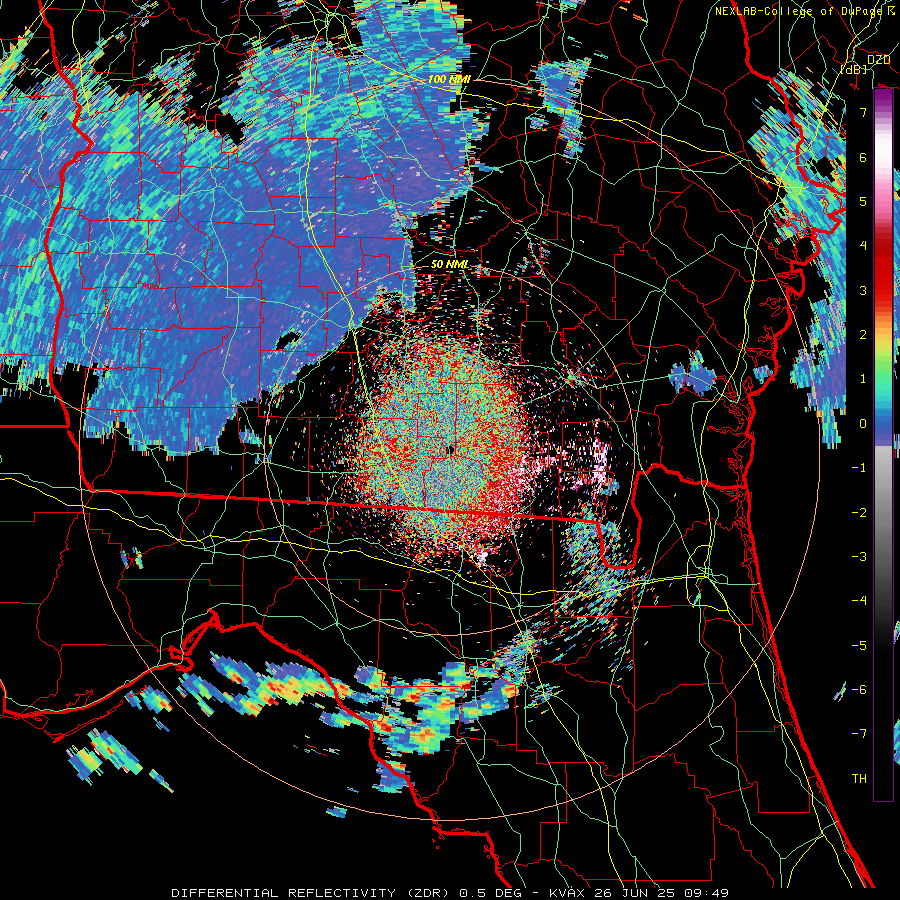This screenshot has width=900, height=900.
Task: Click the "NEXLAB-College of DuPage" header text
Action: 800,11
